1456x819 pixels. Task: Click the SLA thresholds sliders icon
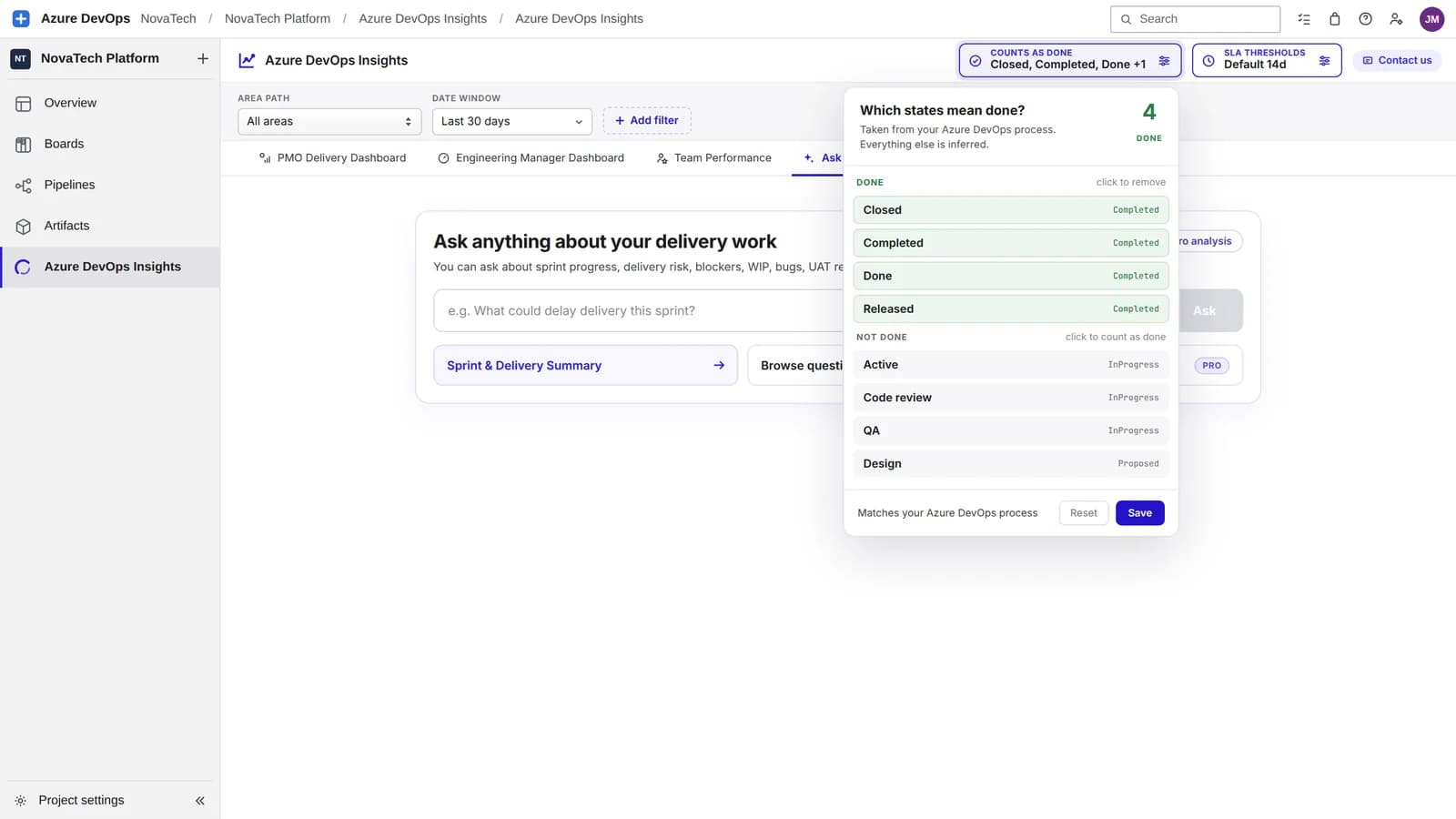[1324, 61]
